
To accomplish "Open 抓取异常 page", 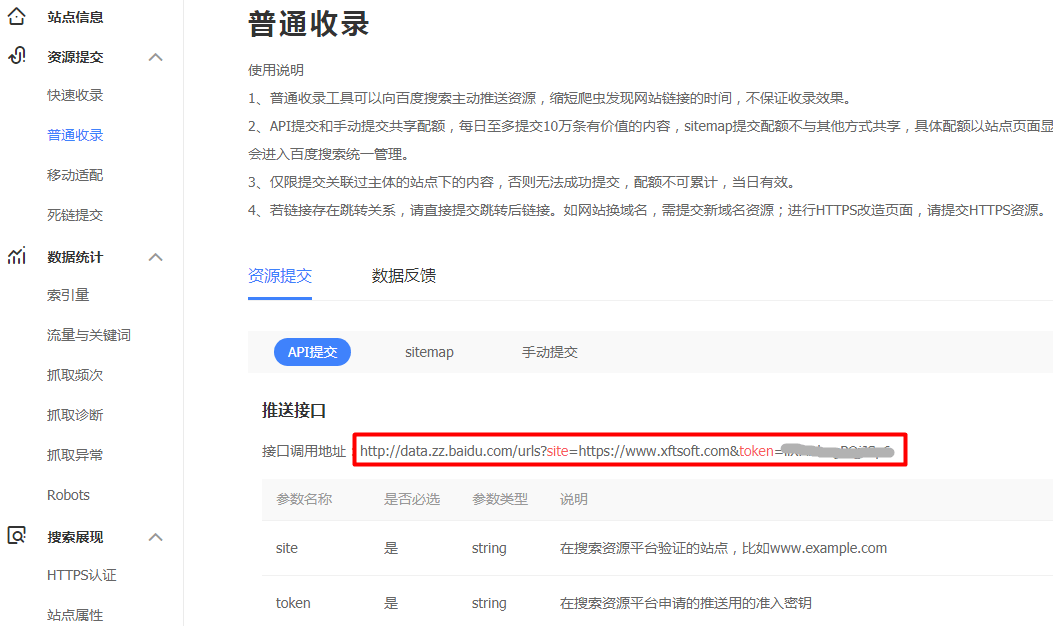I will point(75,455).
